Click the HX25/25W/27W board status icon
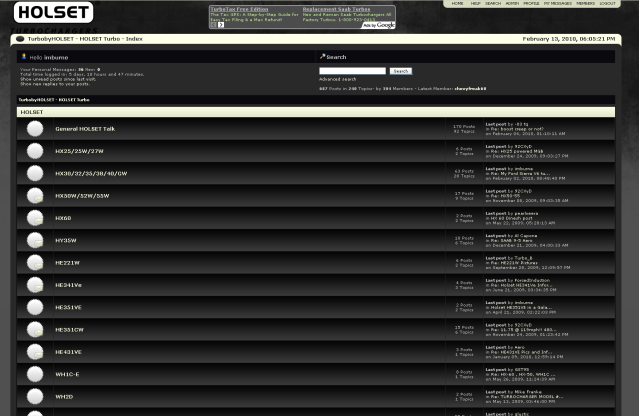This screenshot has height=416, width=639. click(35, 151)
